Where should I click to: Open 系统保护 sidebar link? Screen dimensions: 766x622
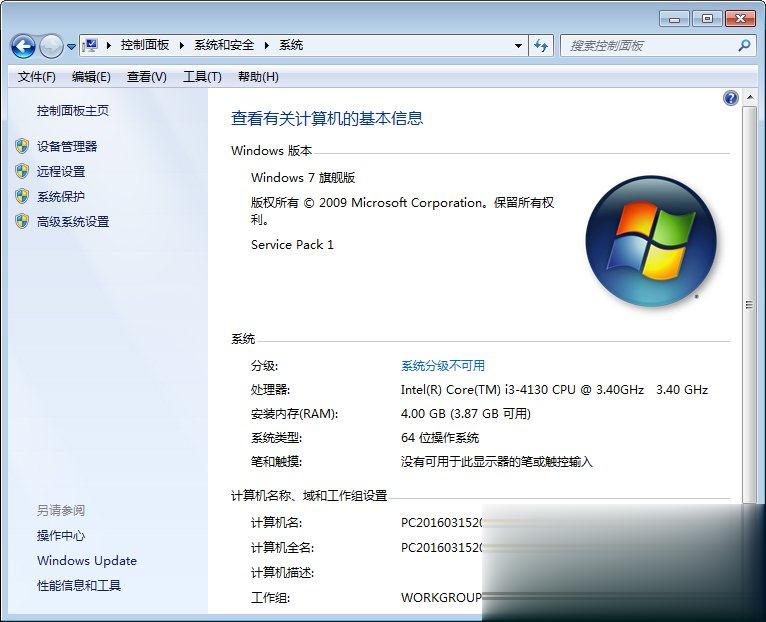pyautogui.click(x=61, y=196)
